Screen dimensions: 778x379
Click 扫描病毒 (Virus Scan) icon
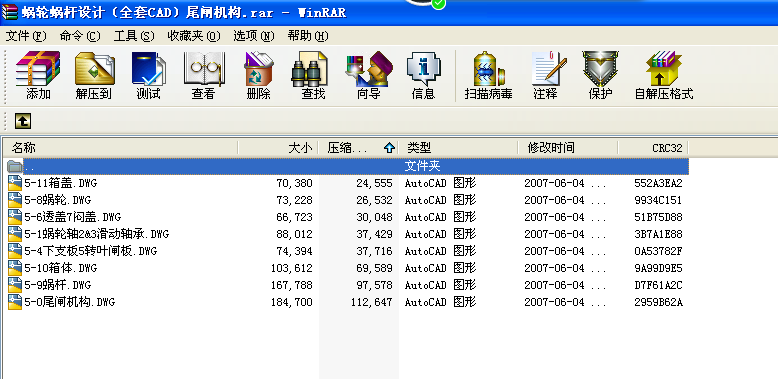489,75
